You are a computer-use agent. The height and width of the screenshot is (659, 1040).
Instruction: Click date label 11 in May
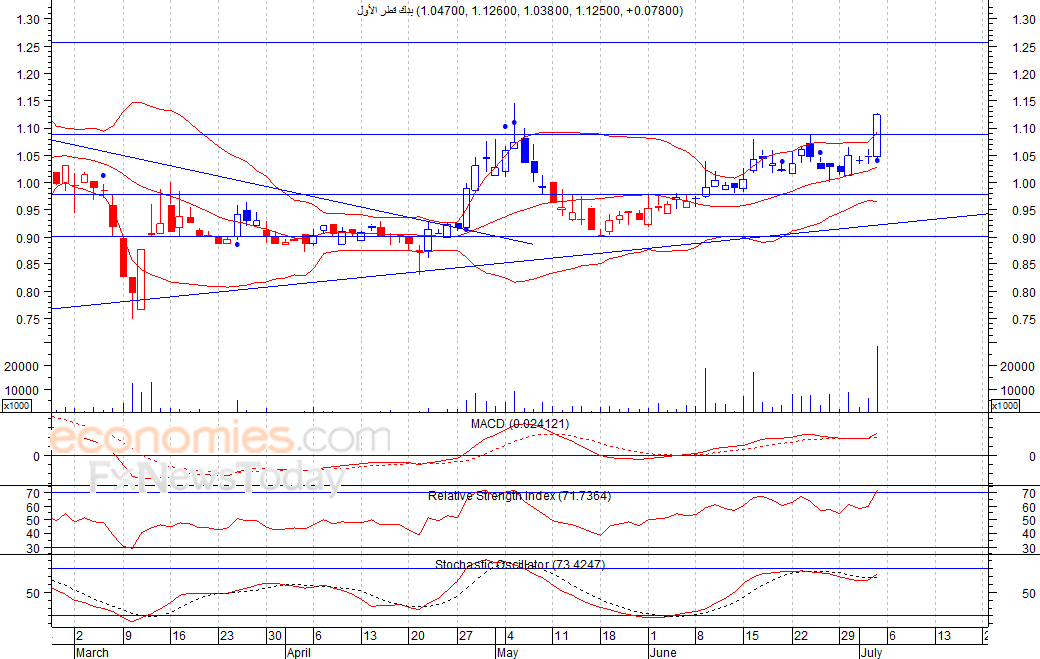[x=561, y=636]
